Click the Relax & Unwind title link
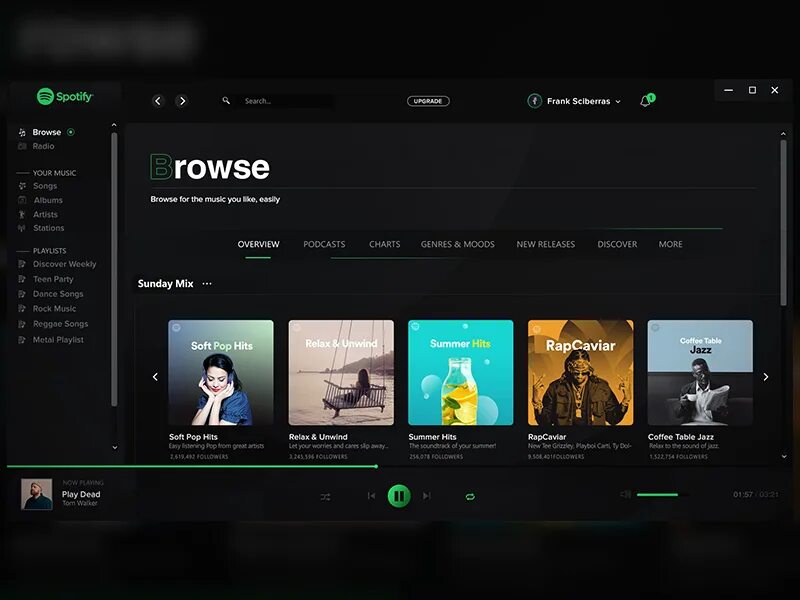Screen dimensions: 800x600 tap(318, 437)
